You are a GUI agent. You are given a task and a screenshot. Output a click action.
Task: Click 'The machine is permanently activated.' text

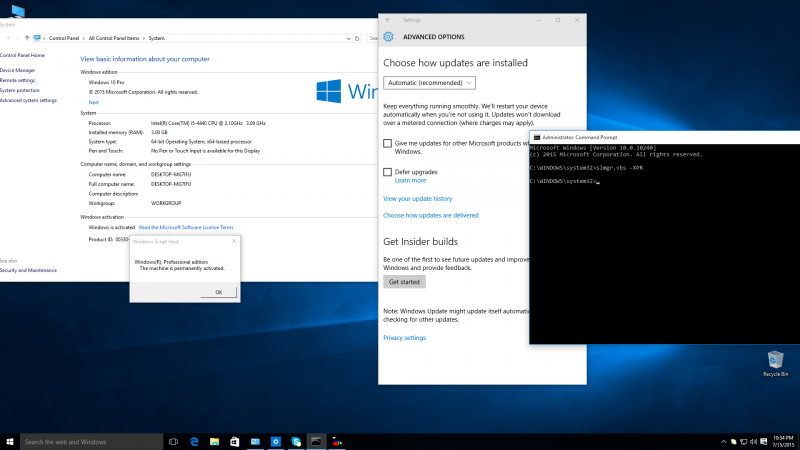(x=182, y=268)
